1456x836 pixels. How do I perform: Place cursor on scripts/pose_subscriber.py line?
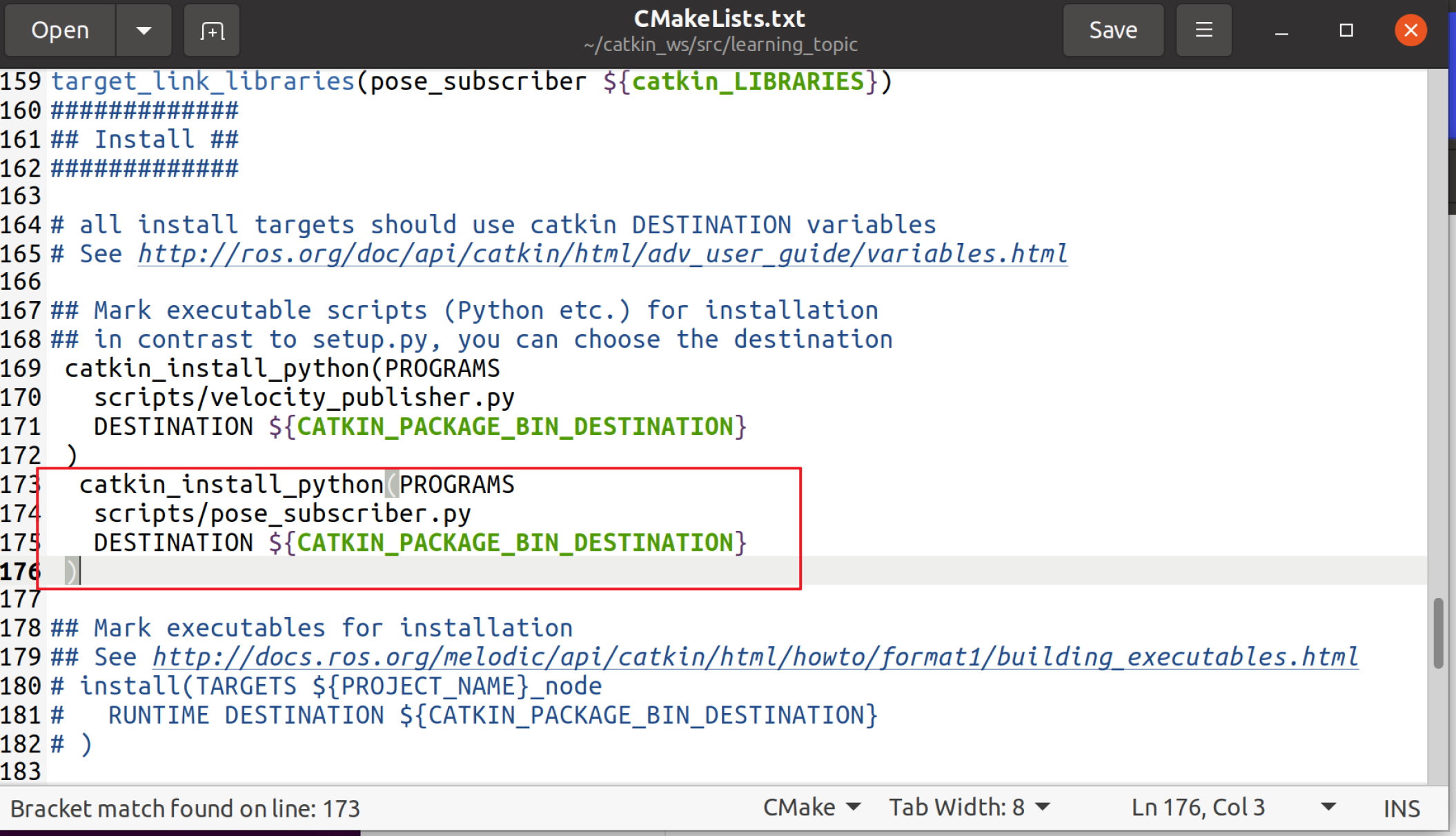pos(282,514)
